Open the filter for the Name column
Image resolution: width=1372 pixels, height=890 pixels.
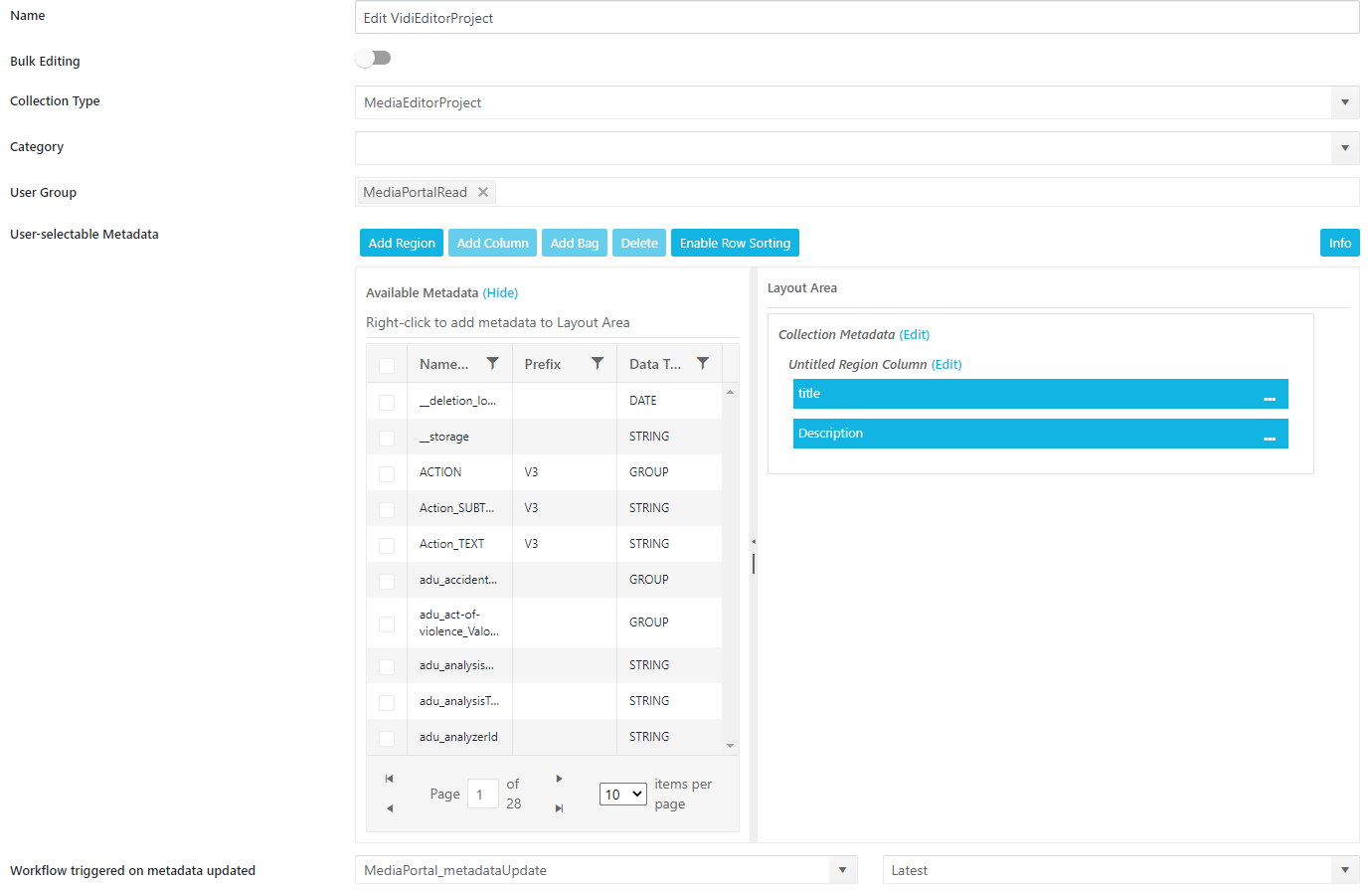tap(492, 363)
